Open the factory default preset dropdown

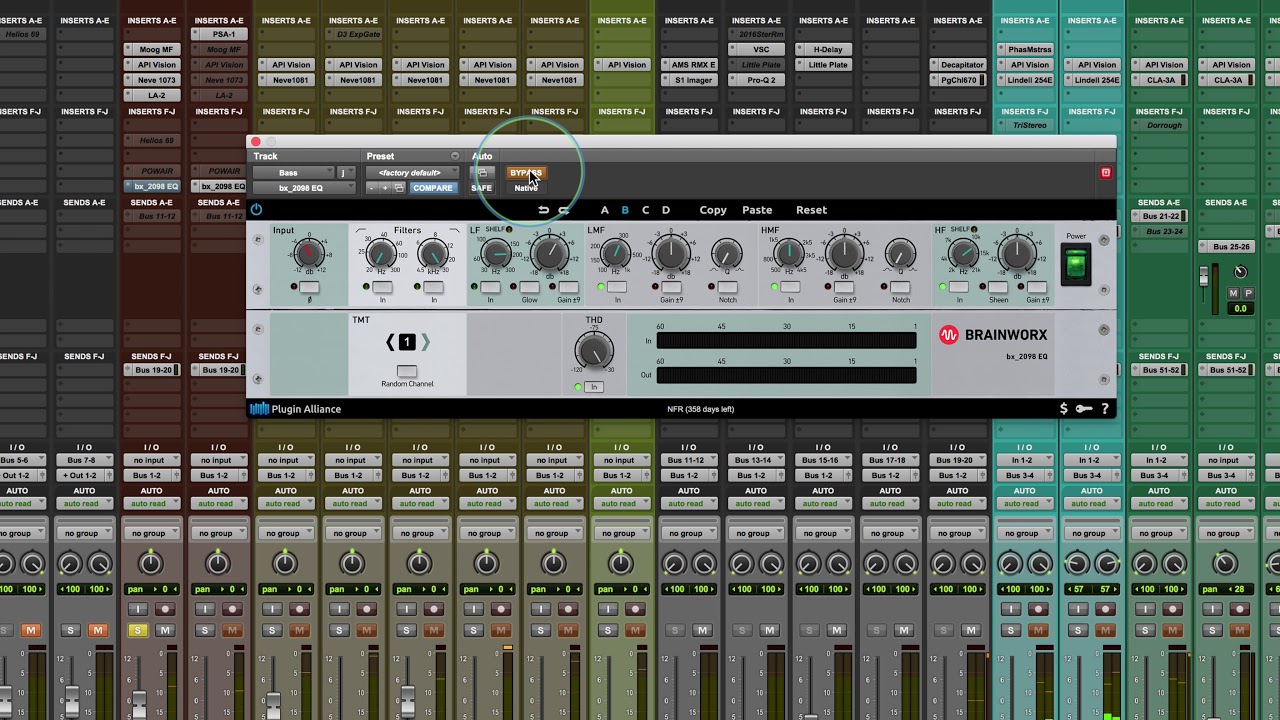pos(414,173)
